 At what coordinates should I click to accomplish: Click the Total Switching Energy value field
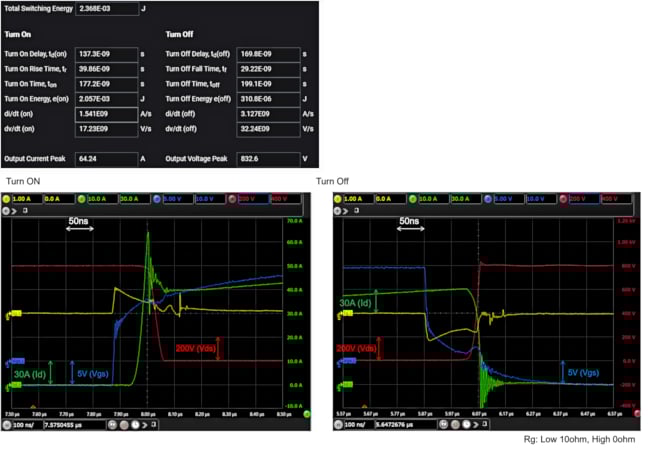[x=107, y=9]
